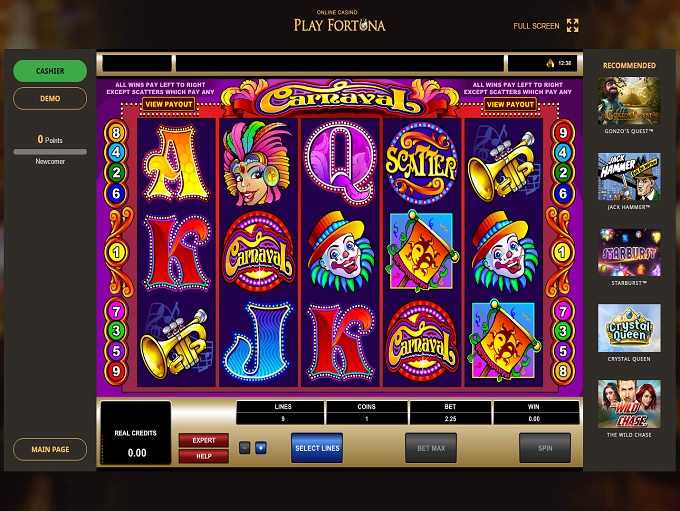Screen dimensions: 680x511
Task: Click the Scatter symbol on reels
Action: (421, 164)
